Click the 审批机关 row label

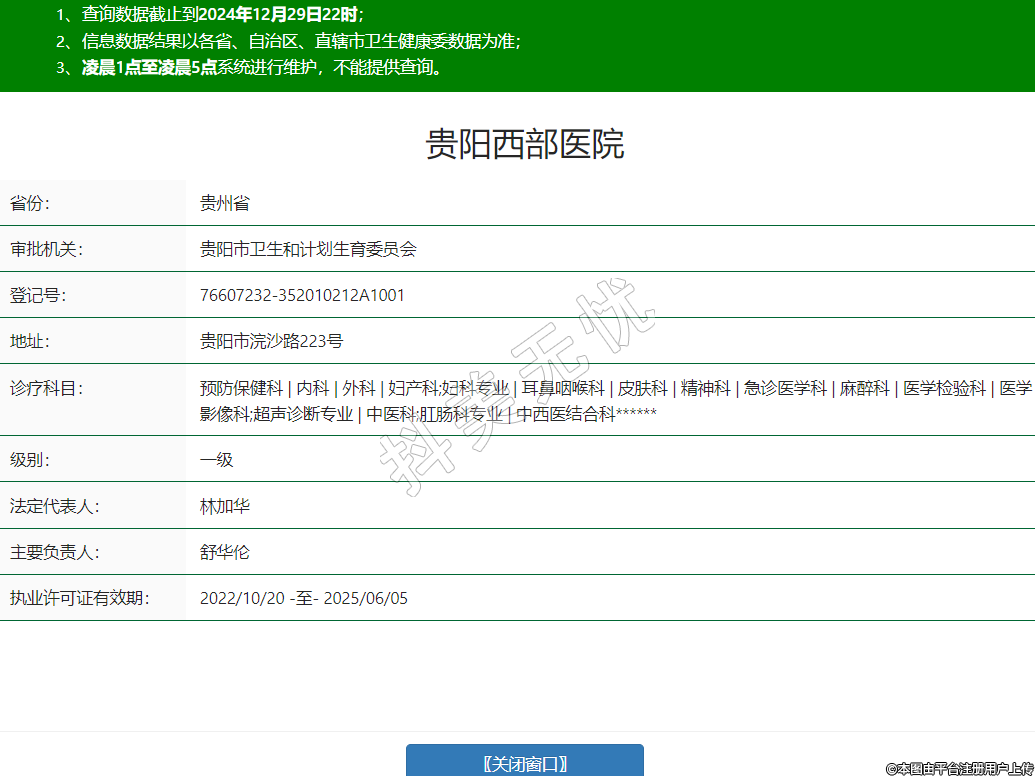pos(46,250)
